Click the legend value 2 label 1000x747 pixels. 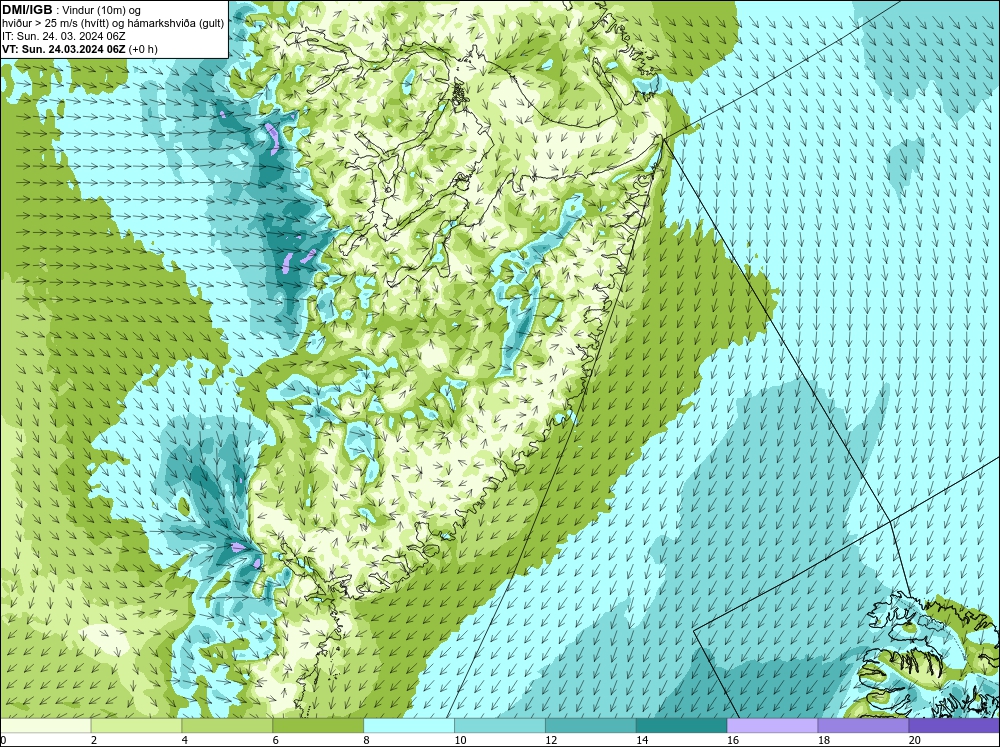click(94, 740)
